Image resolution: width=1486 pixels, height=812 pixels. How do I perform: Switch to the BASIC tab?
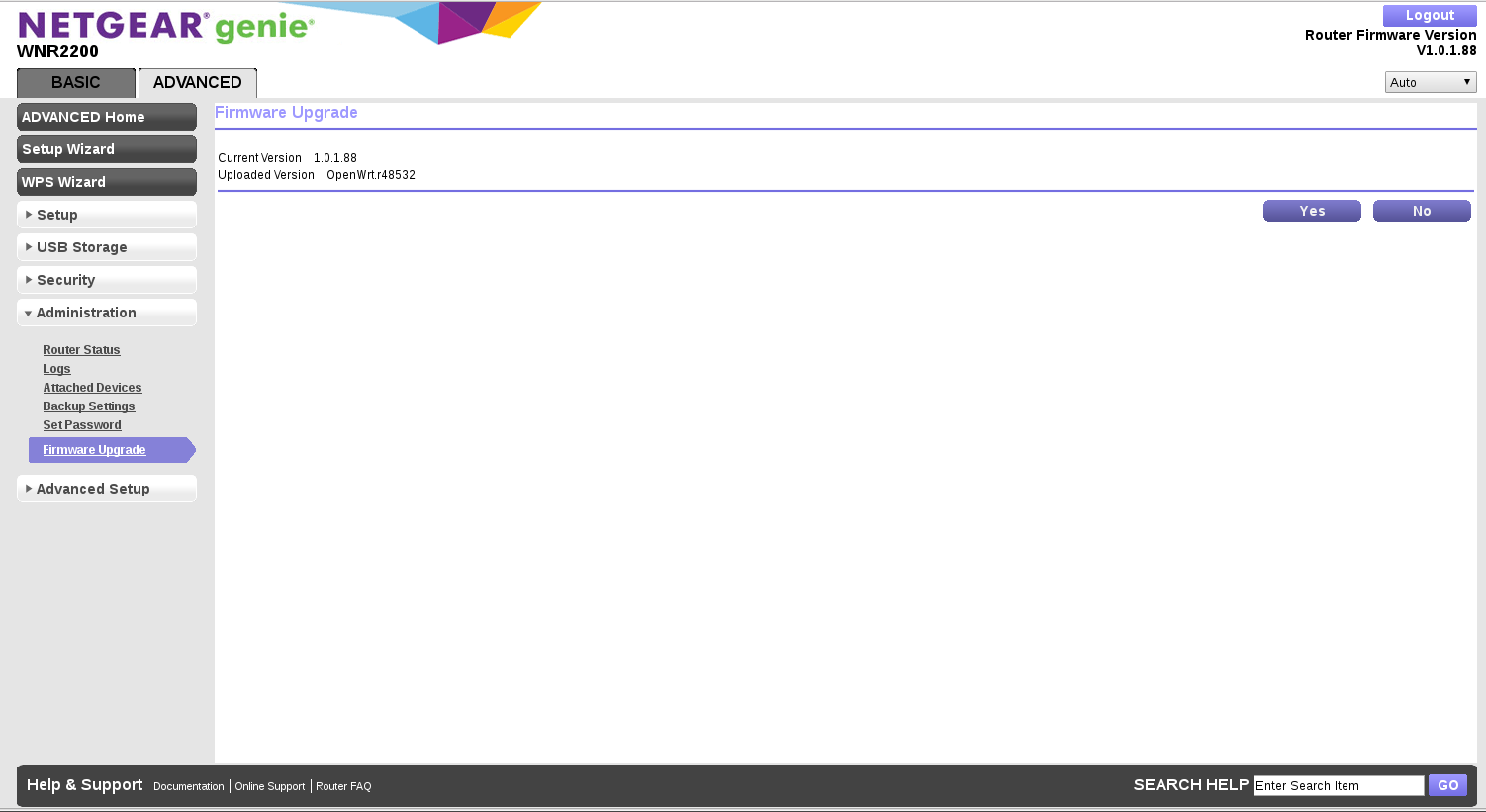(x=76, y=83)
